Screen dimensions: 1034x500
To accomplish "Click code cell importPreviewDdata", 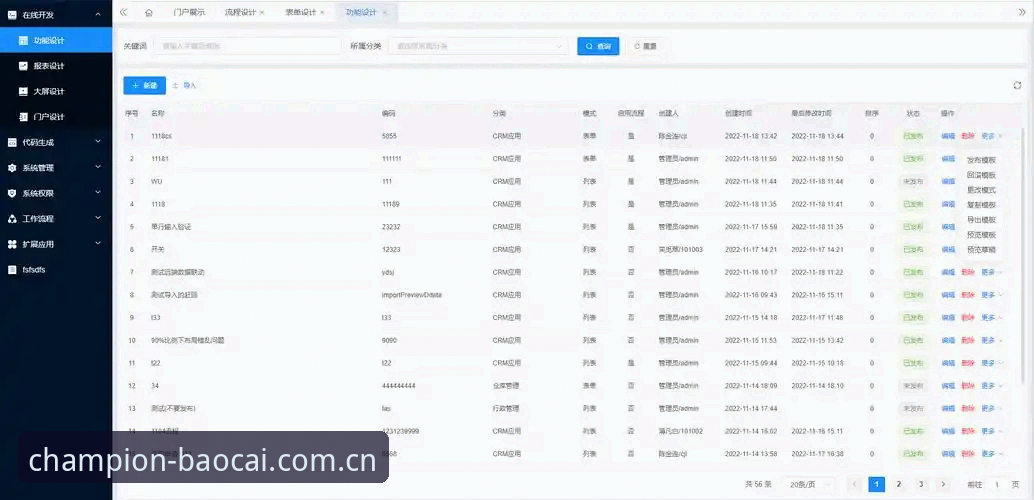I will [411, 295].
